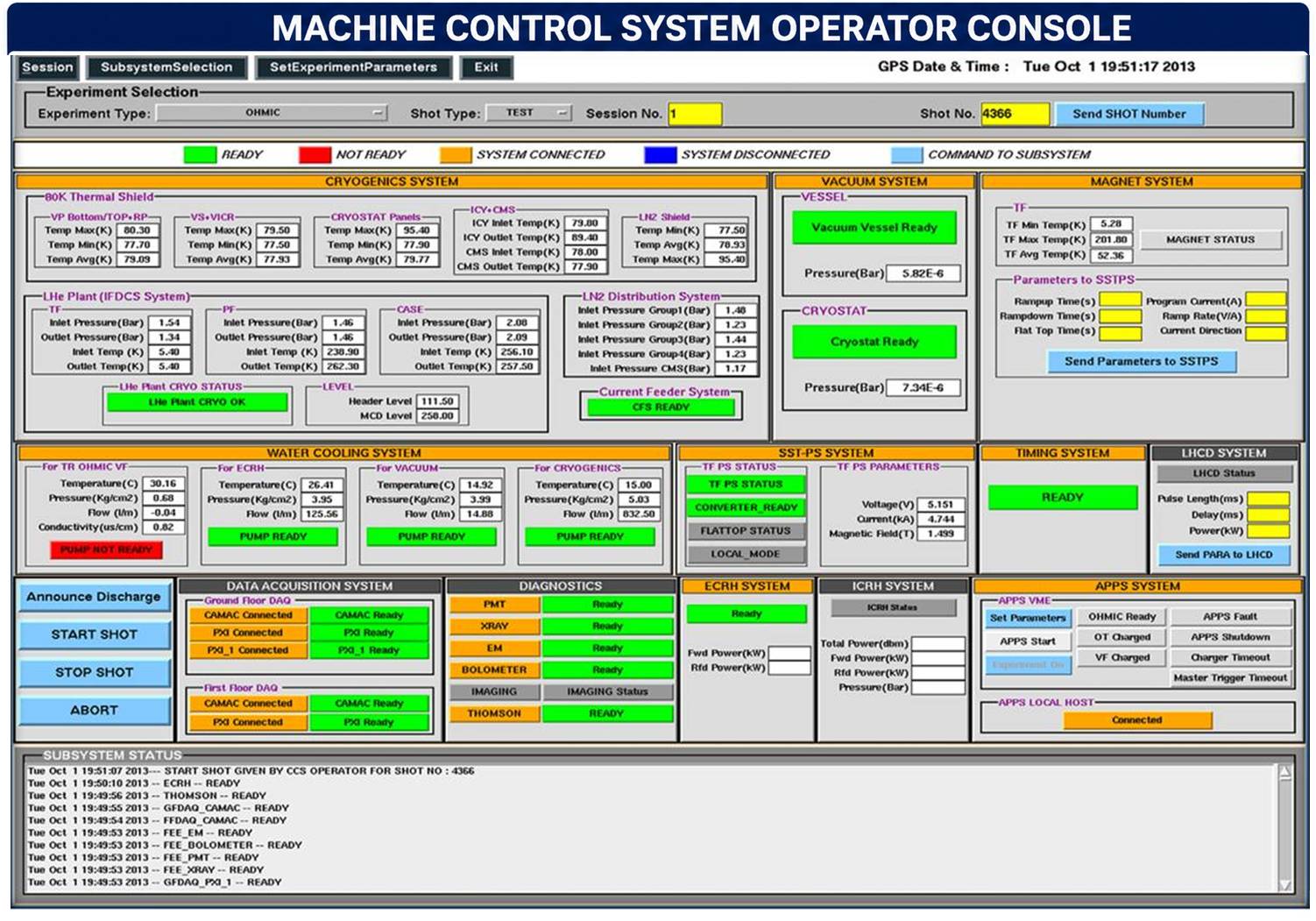Click the APPS Start button
This screenshot has height=921, width=1316.
(x=1028, y=641)
